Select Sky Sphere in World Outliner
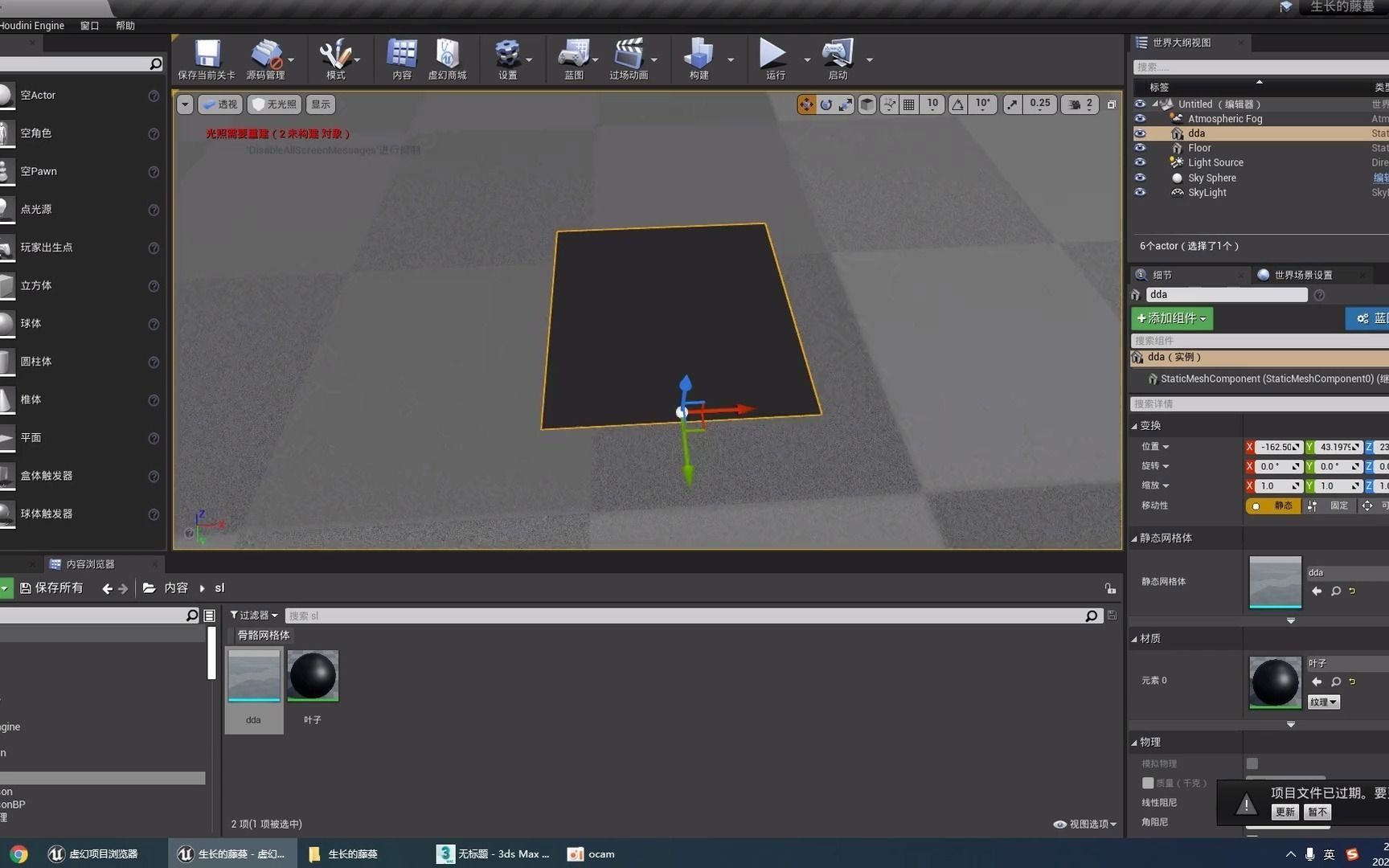Screen dimensions: 1389x868 [x=1212, y=178]
